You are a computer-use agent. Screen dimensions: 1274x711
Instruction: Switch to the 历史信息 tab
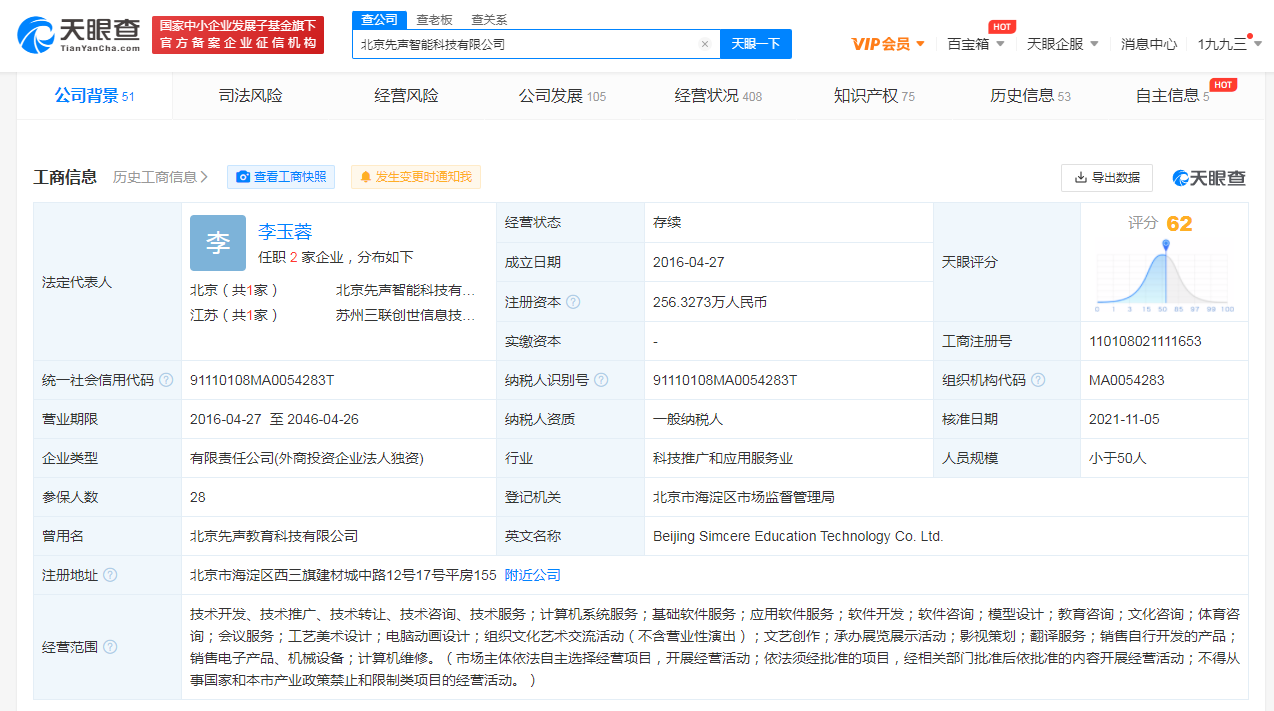point(1030,96)
